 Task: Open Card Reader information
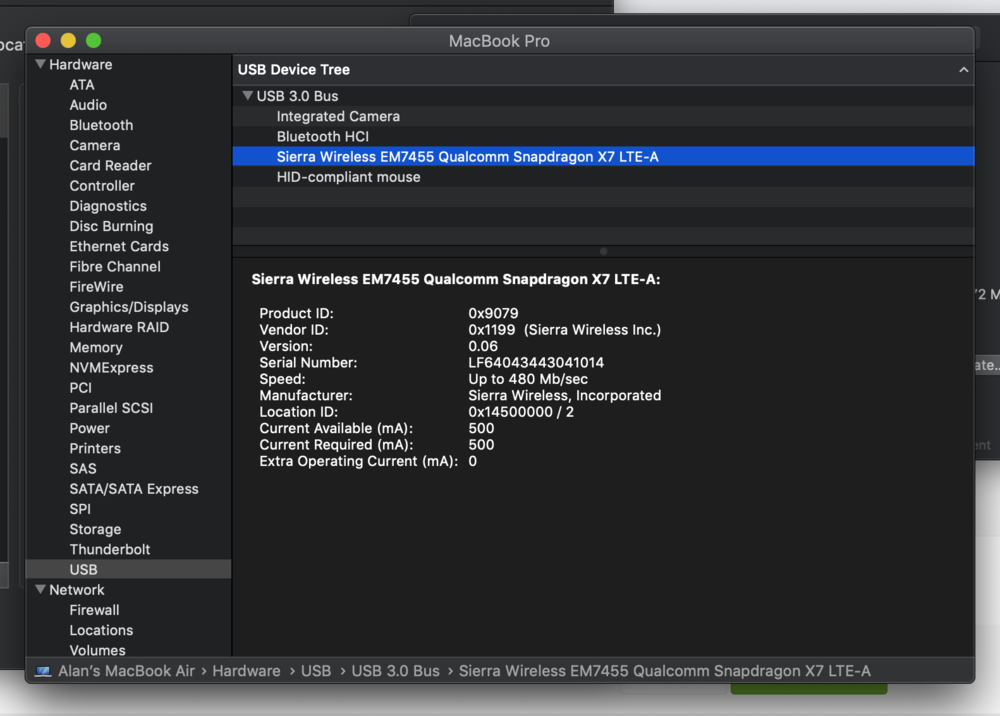pyautogui.click(x=110, y=166)
